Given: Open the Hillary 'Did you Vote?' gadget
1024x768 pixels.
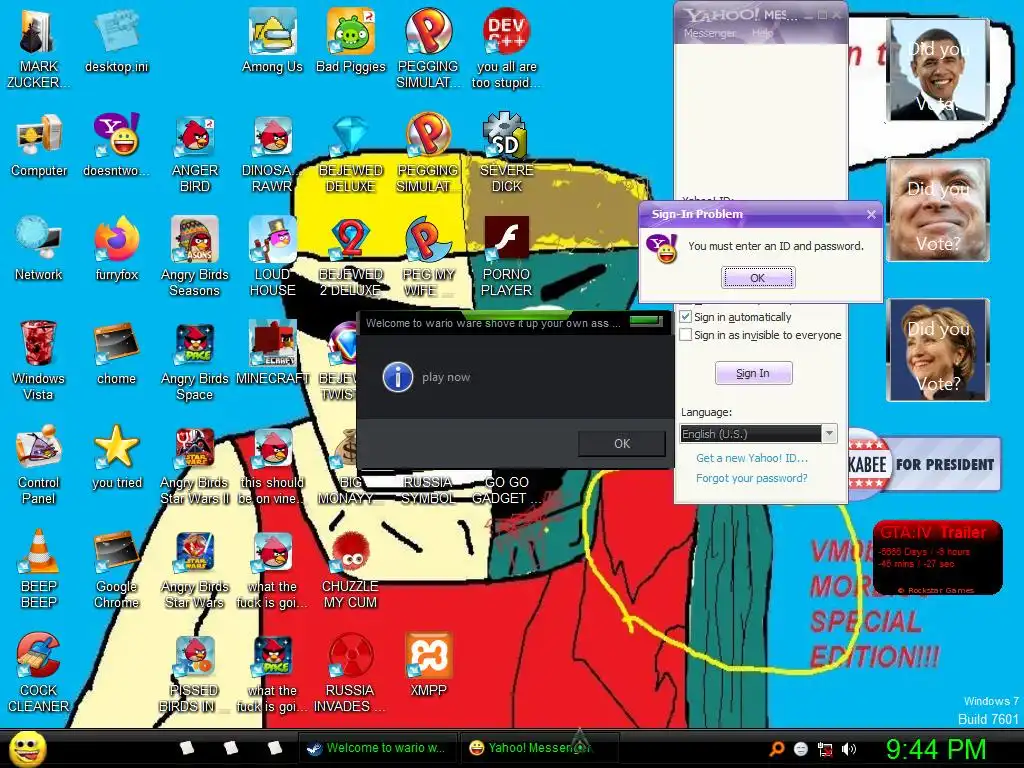Looking at the screenshot, I should [938, 350].
